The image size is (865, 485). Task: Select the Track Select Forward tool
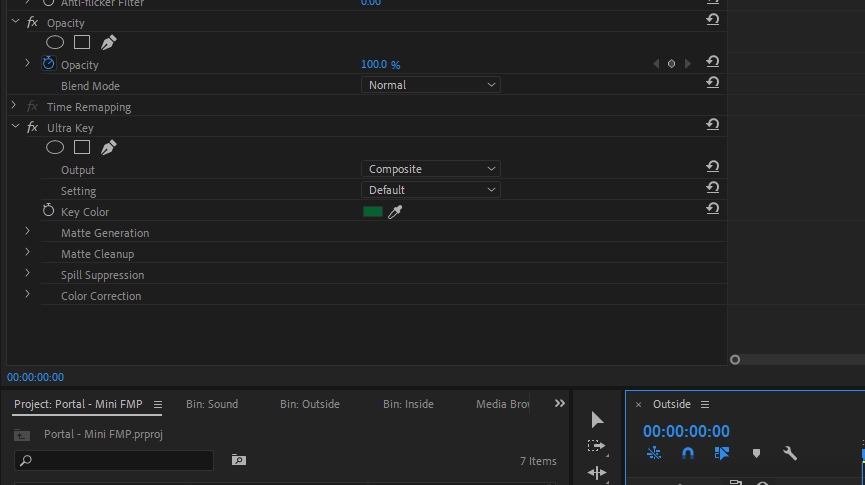(596, 446)
